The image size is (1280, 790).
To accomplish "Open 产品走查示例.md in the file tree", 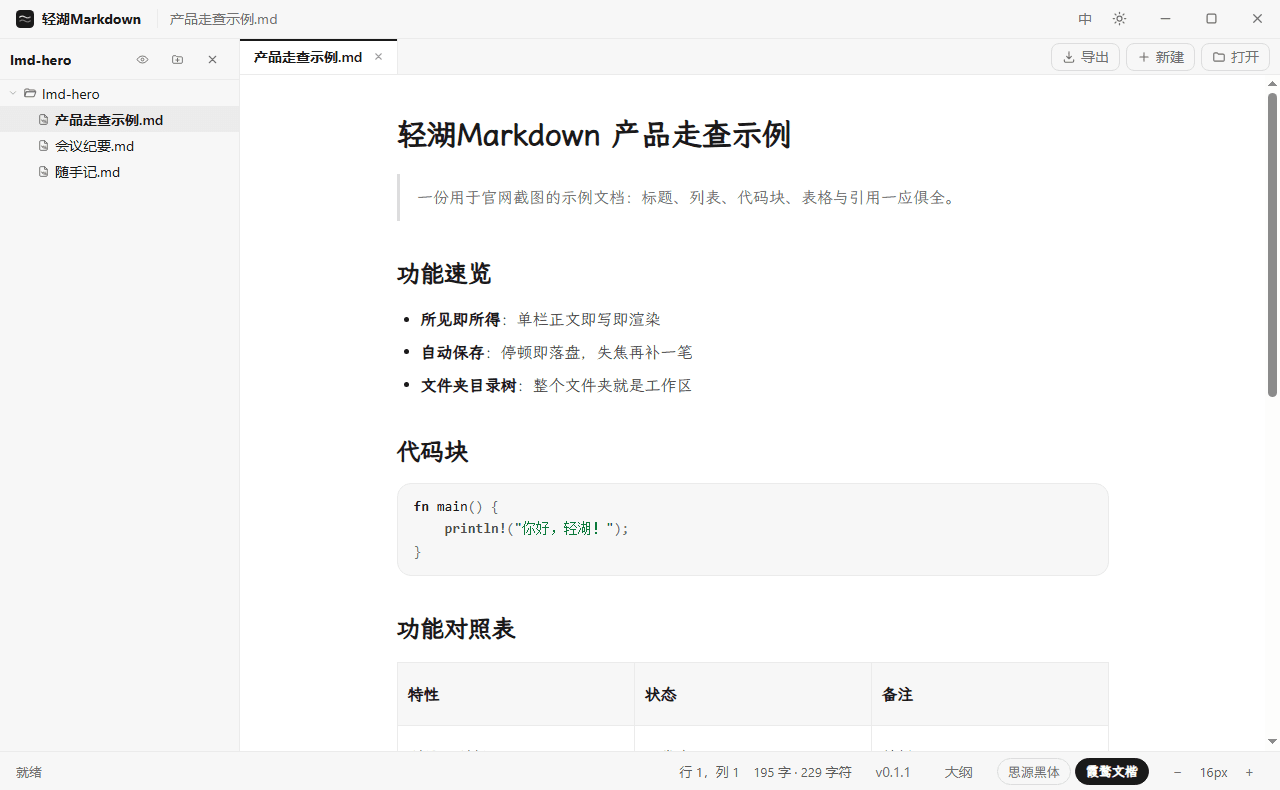I will tap(120, 120).
